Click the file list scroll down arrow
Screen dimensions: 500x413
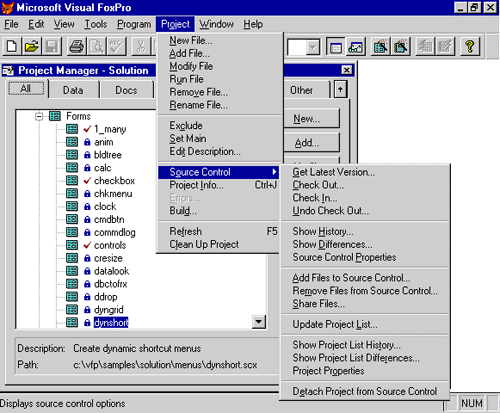coord(259,322)
